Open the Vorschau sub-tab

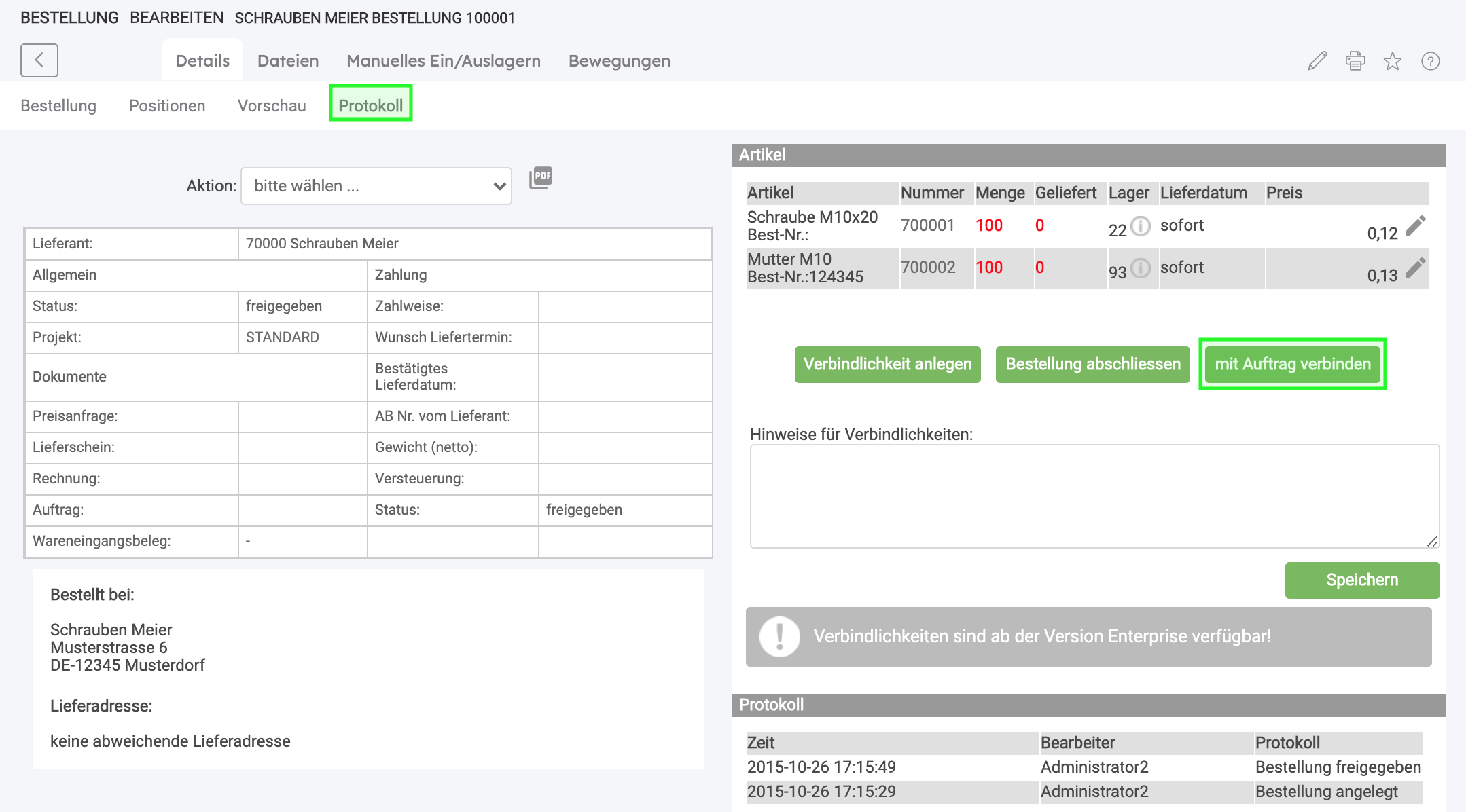pyautogui.click(x=272, y=106)
